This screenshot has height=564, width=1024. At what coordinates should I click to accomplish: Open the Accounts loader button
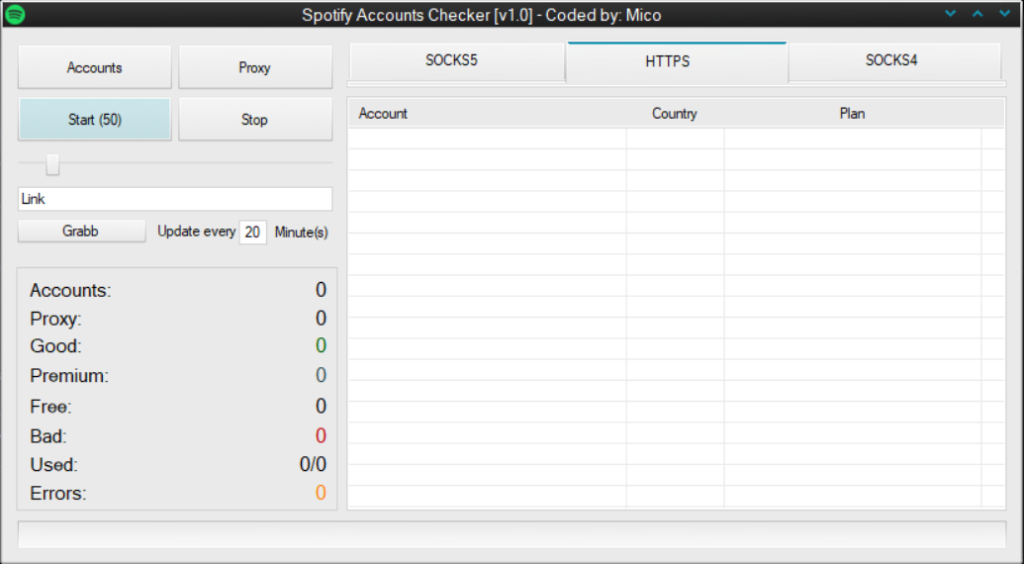(x=95, y=67)
